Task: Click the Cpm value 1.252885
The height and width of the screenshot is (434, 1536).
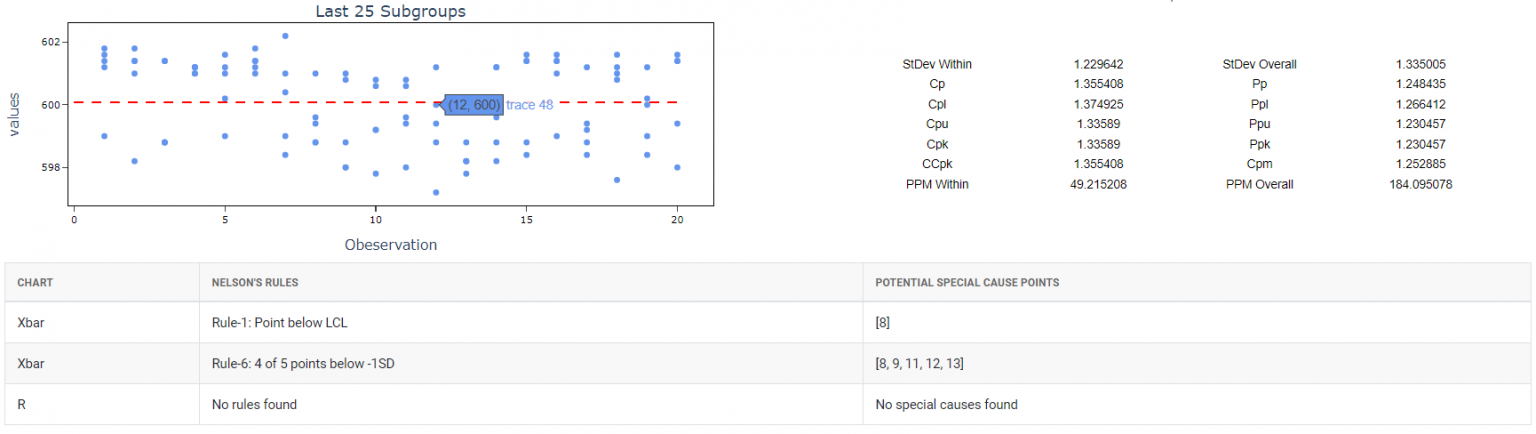Action: [1420, 164]
